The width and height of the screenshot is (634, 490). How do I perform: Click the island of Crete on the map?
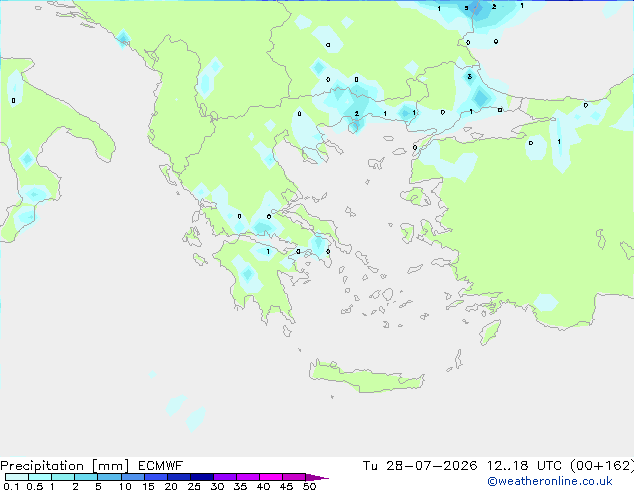pos(366,377)
